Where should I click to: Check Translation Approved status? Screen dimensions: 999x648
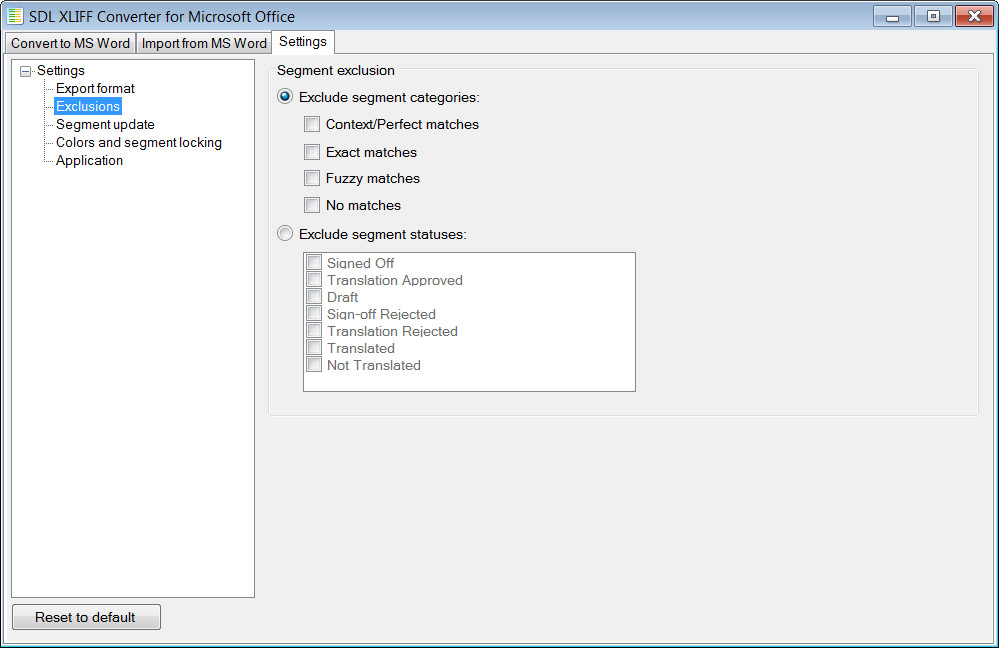[314, 280]
